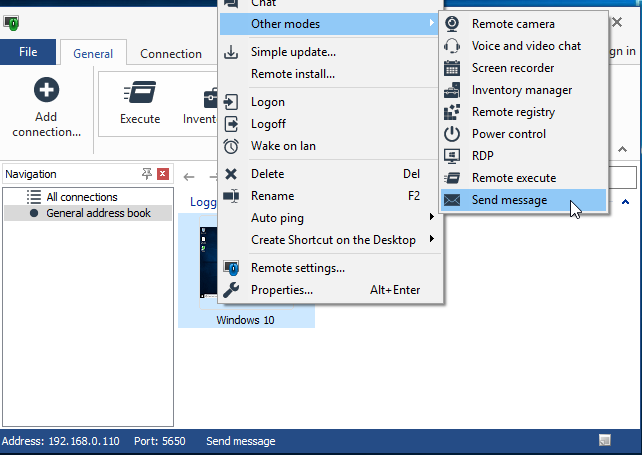
Task: Launch RDP from the submenu
Action: [x=482, y=156]
